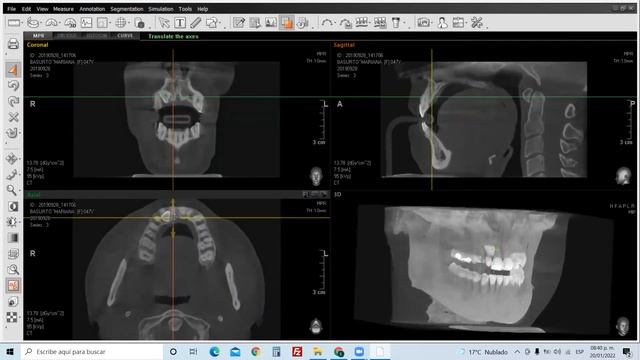Select the shapes annotation tool
Viewport: 640px width, 360px height.
212,23
